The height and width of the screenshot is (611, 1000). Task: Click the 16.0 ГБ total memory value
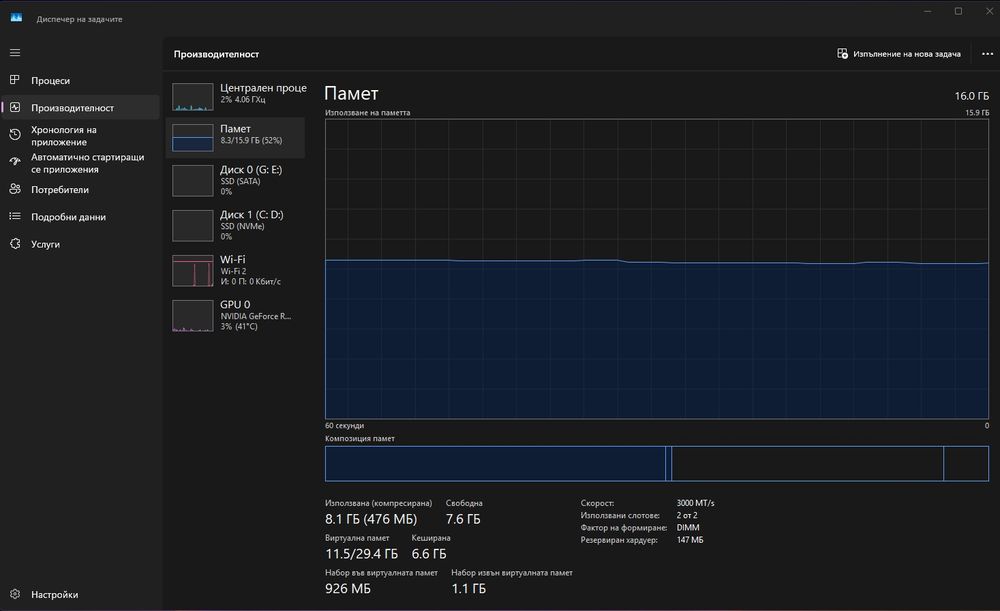(x=971, y=96)
